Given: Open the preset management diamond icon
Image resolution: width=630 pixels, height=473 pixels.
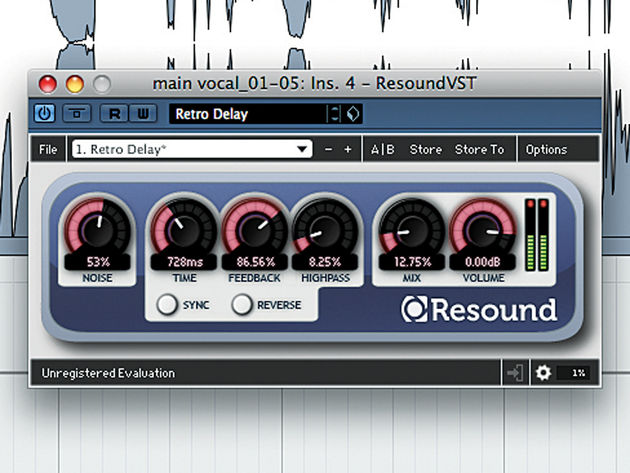Looking at the screenshot, I should (x=353, y=114).
